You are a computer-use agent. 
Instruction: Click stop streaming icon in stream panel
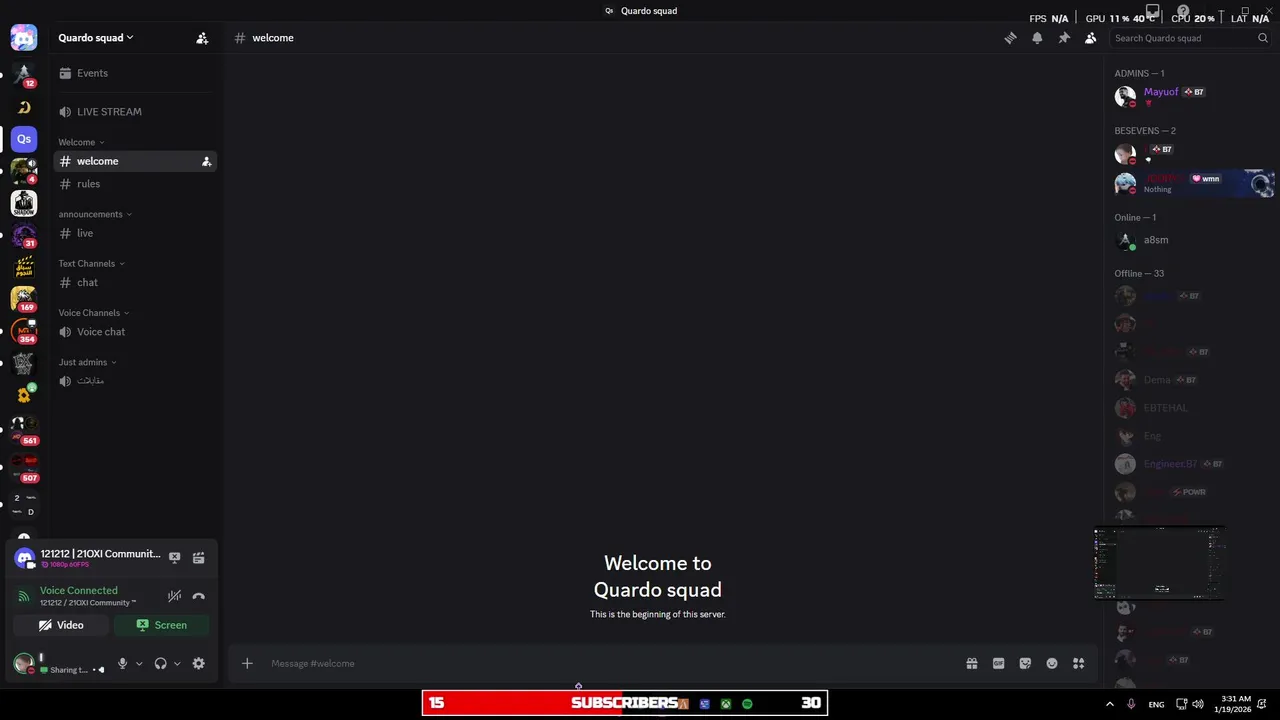point(174,558)
